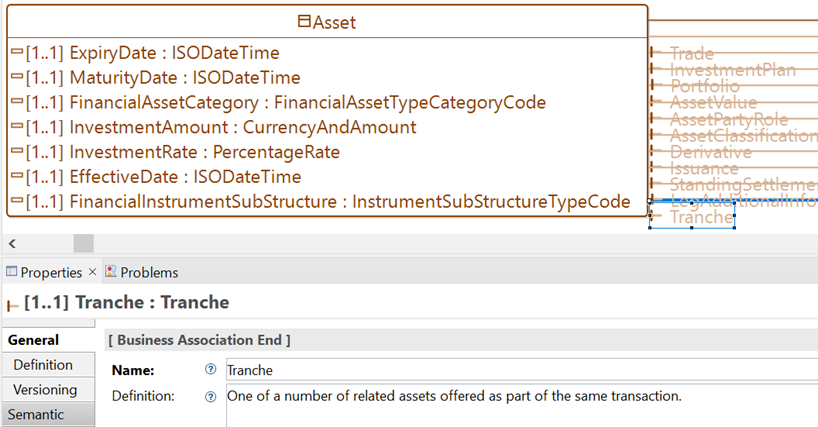Select the ExpiryDate attribute icon
Viewport: 818px width, 427px height.
17,51
